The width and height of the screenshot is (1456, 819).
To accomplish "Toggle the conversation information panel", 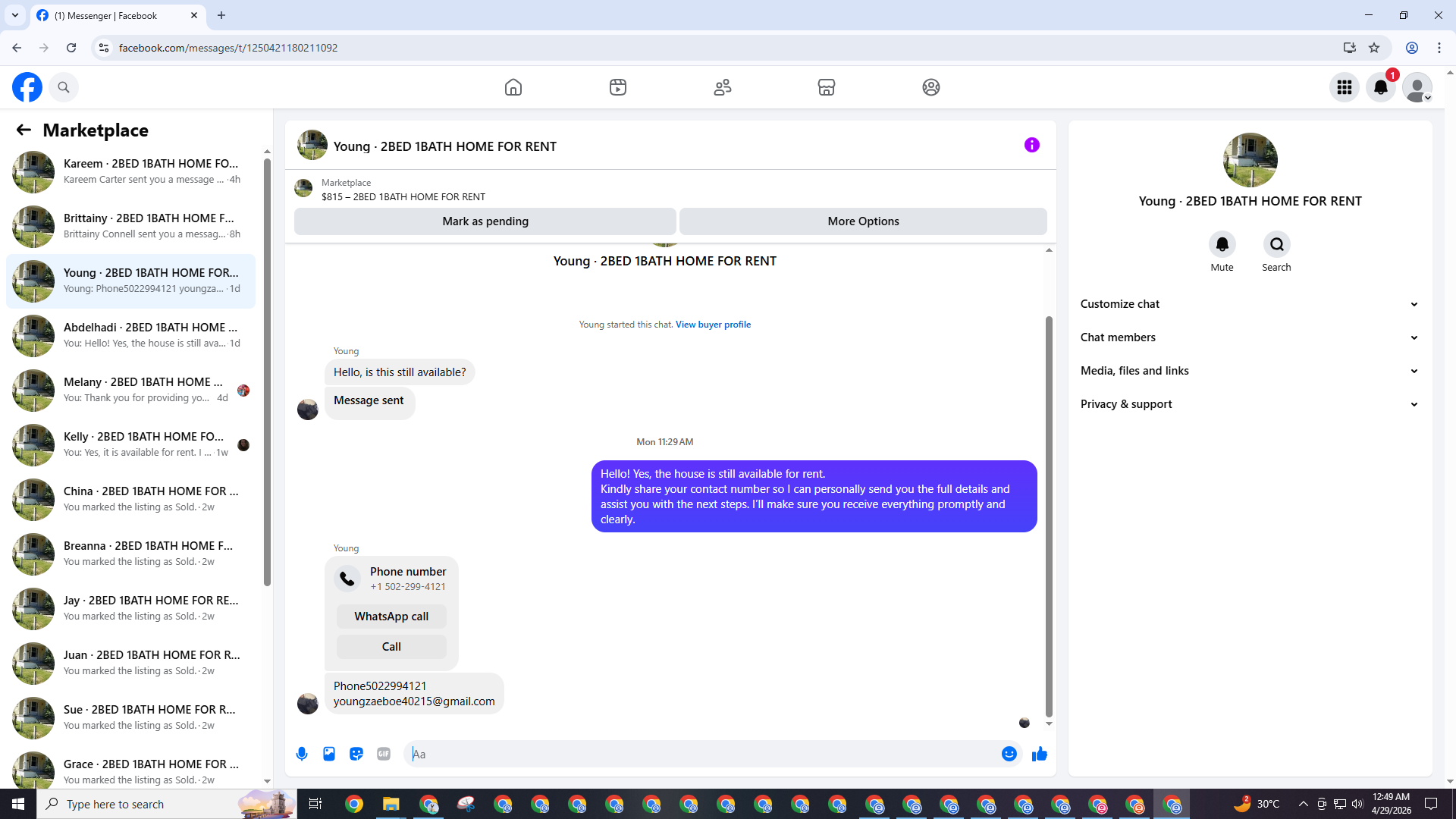I will coord(1032,145).
